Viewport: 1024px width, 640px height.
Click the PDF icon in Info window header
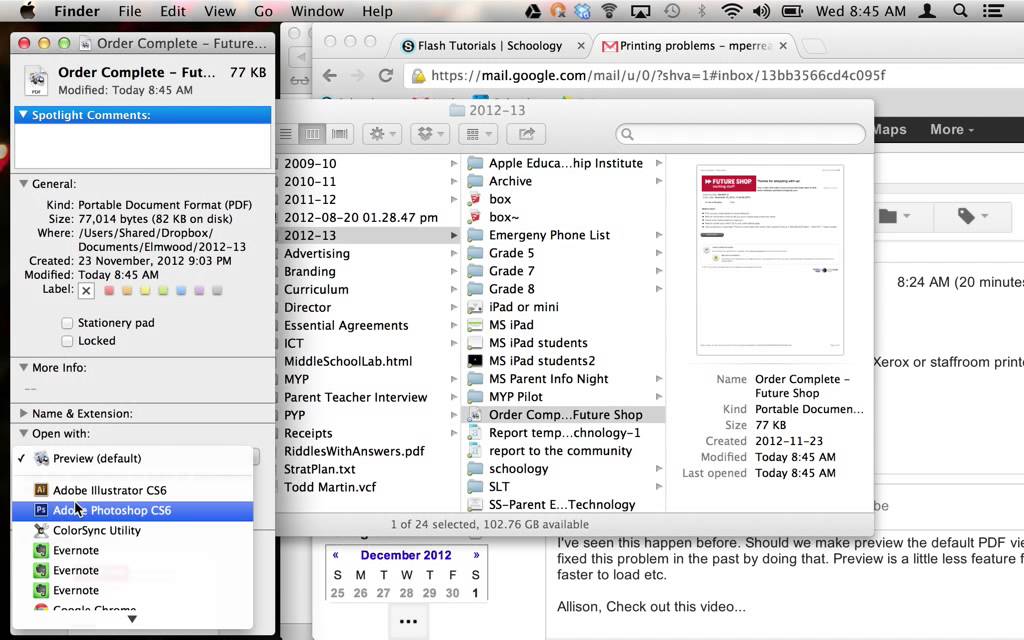(x=37, y=80)
